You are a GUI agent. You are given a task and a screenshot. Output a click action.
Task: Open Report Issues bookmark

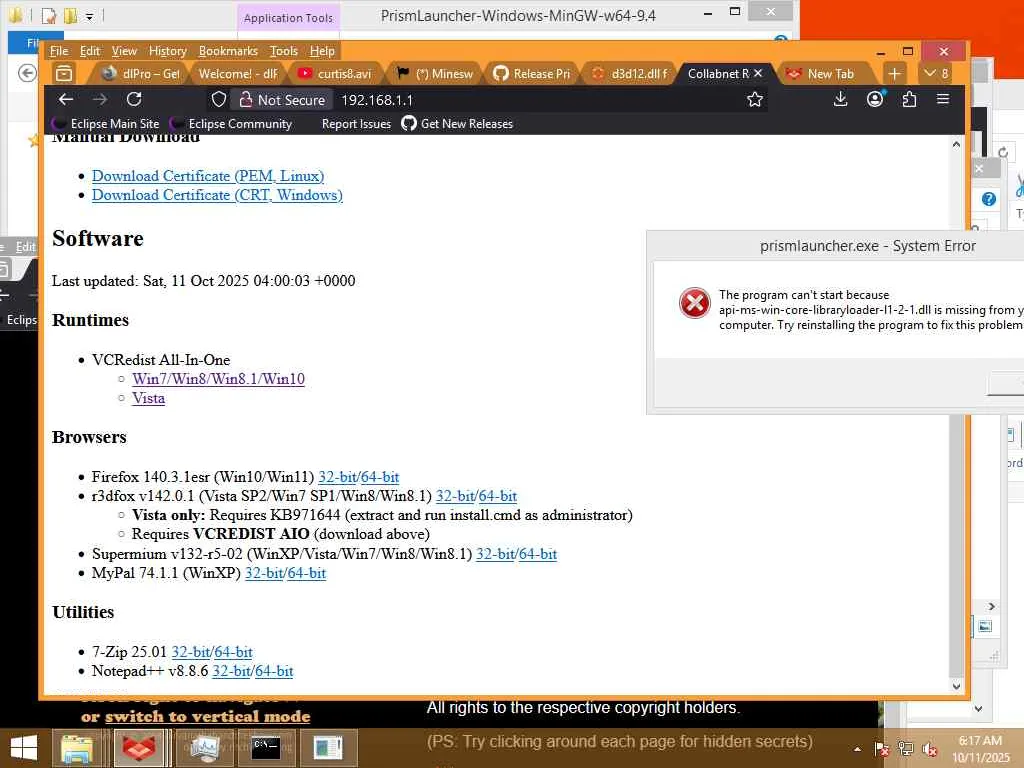pyautogui.click(x=356, y=123)
